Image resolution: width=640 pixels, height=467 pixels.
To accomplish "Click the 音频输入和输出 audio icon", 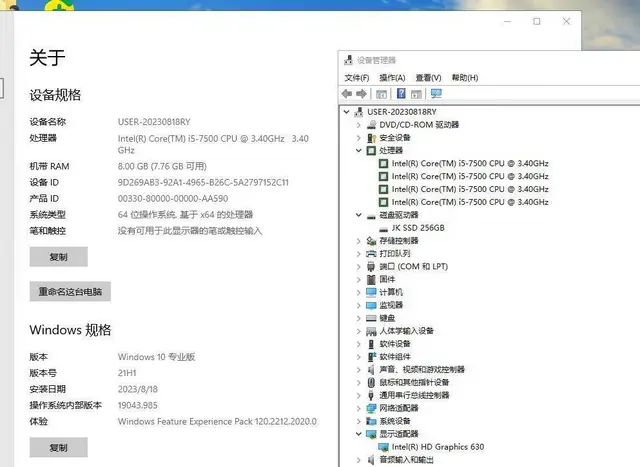I will click(371, 460).
